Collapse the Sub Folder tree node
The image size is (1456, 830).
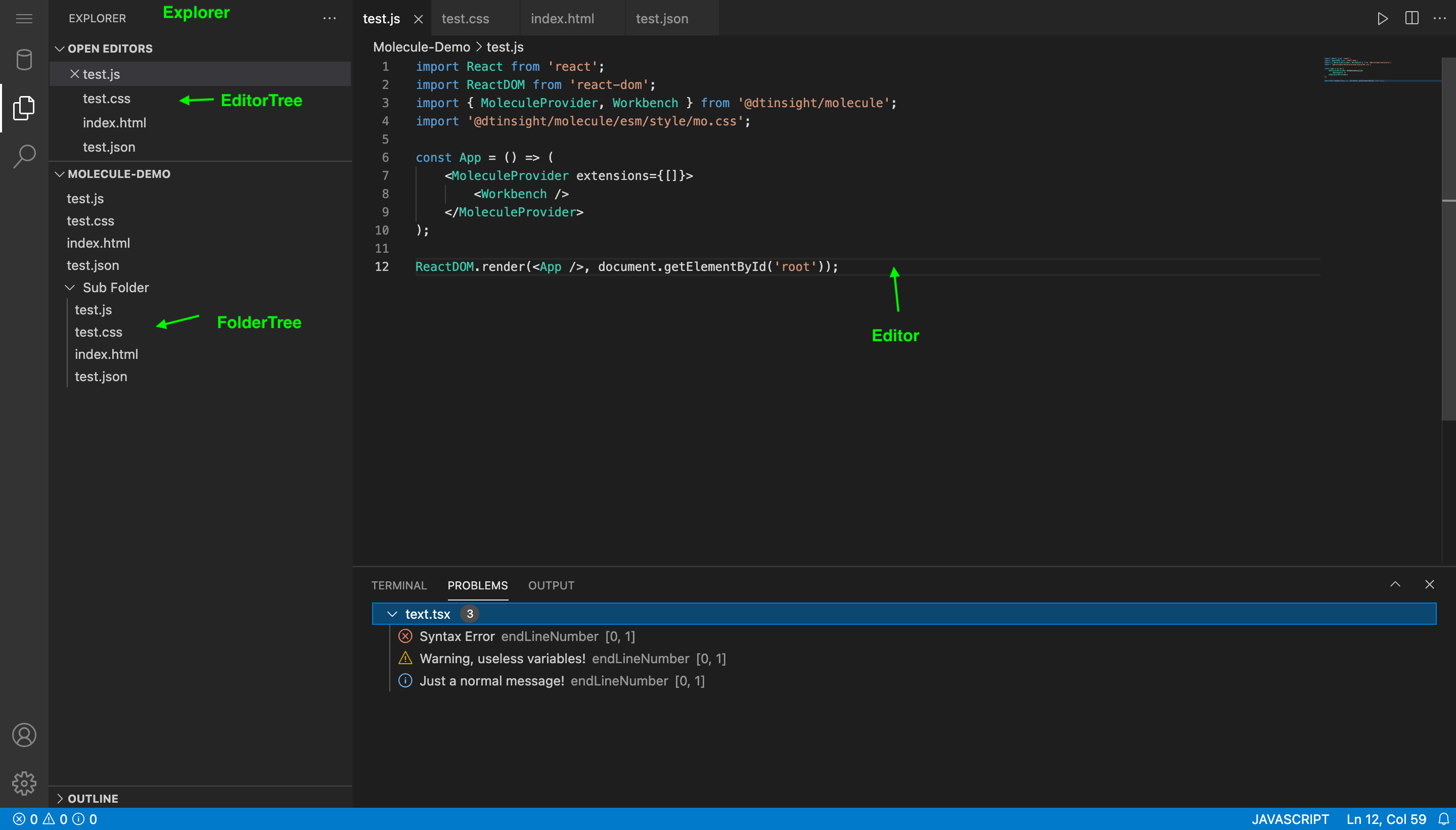(70, 287)
